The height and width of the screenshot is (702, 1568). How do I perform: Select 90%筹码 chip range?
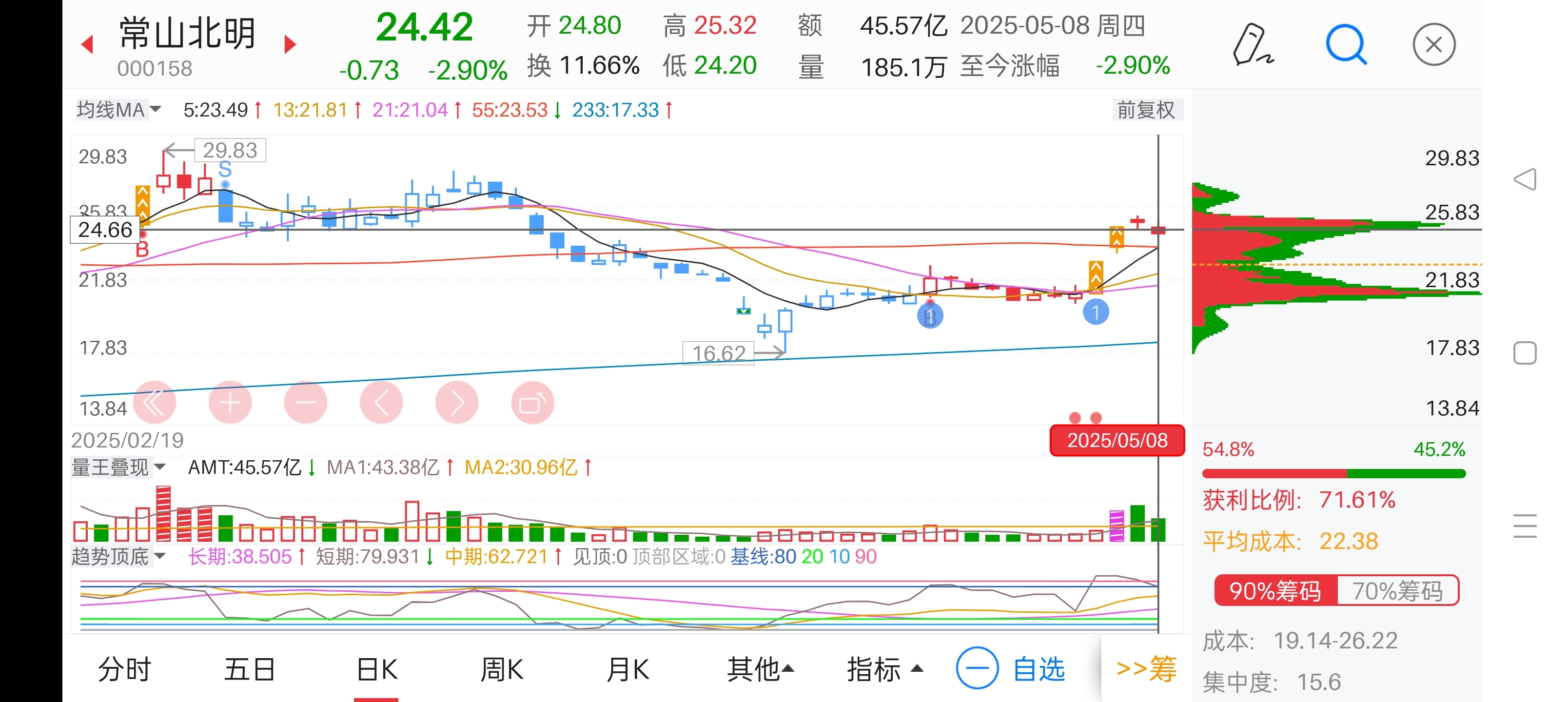(x=1275, y=590)
